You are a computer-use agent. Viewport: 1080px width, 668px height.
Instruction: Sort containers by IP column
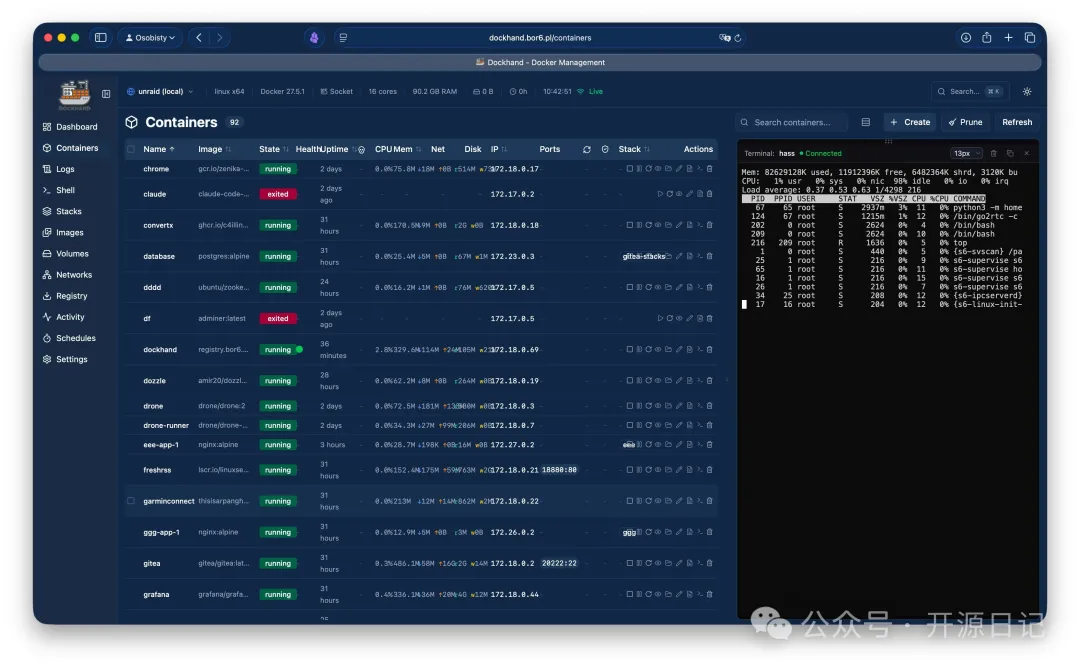(x=499, y=149)
